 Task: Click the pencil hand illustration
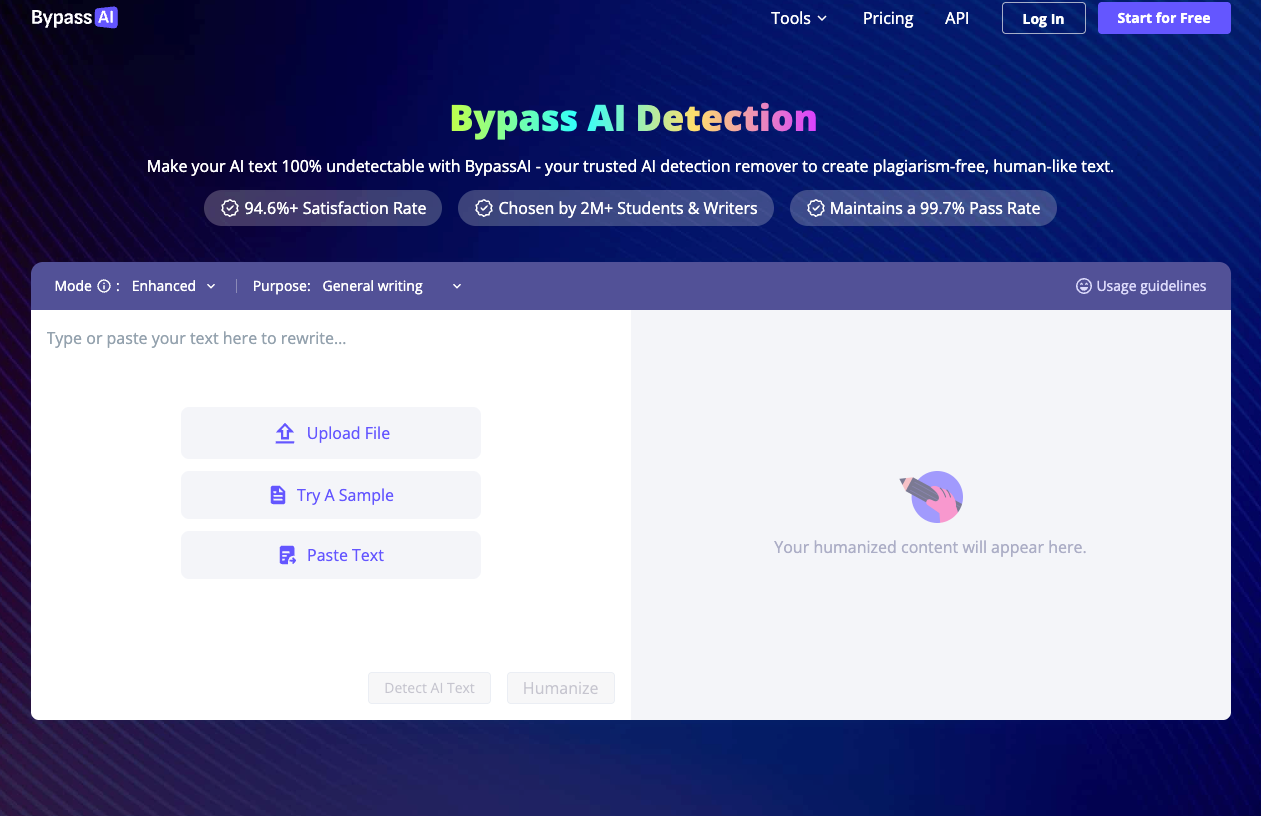click(932, 496)
